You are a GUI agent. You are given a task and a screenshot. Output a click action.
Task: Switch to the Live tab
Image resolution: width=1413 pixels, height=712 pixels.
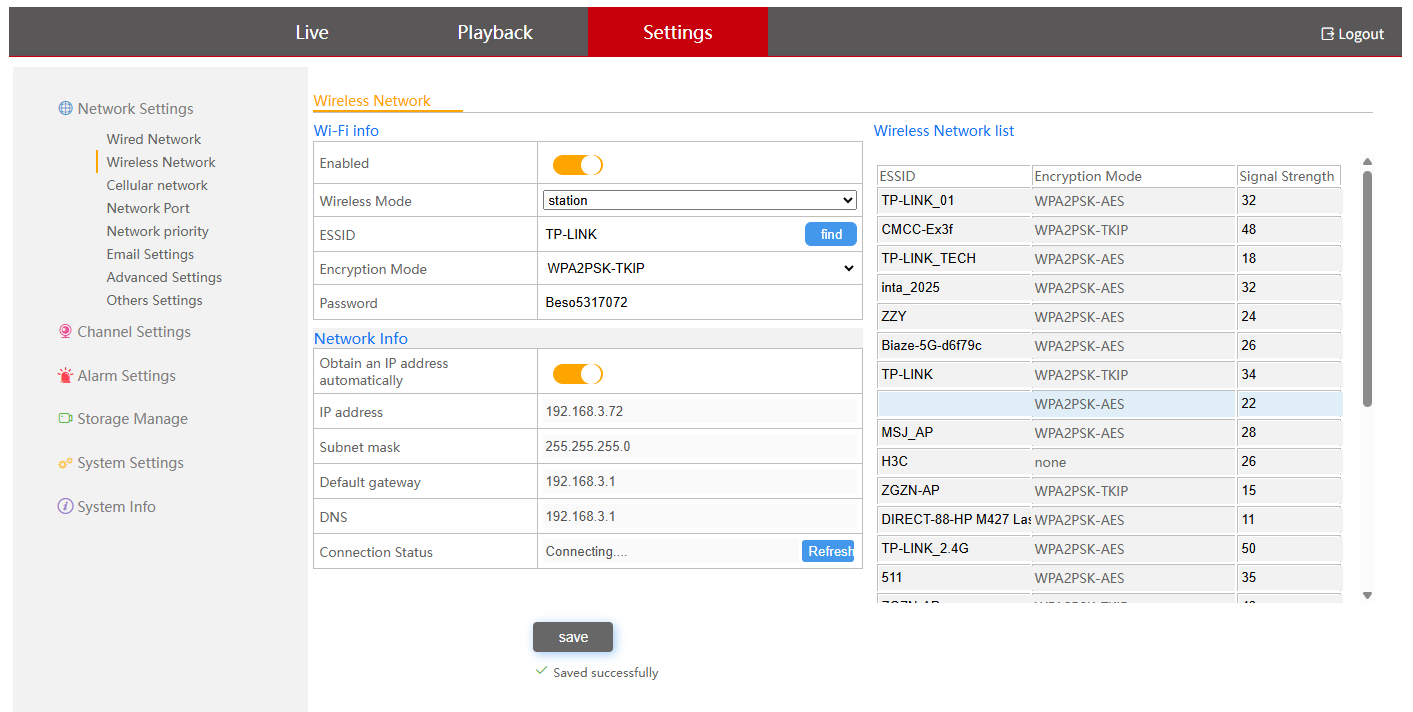tap(312, 33)
